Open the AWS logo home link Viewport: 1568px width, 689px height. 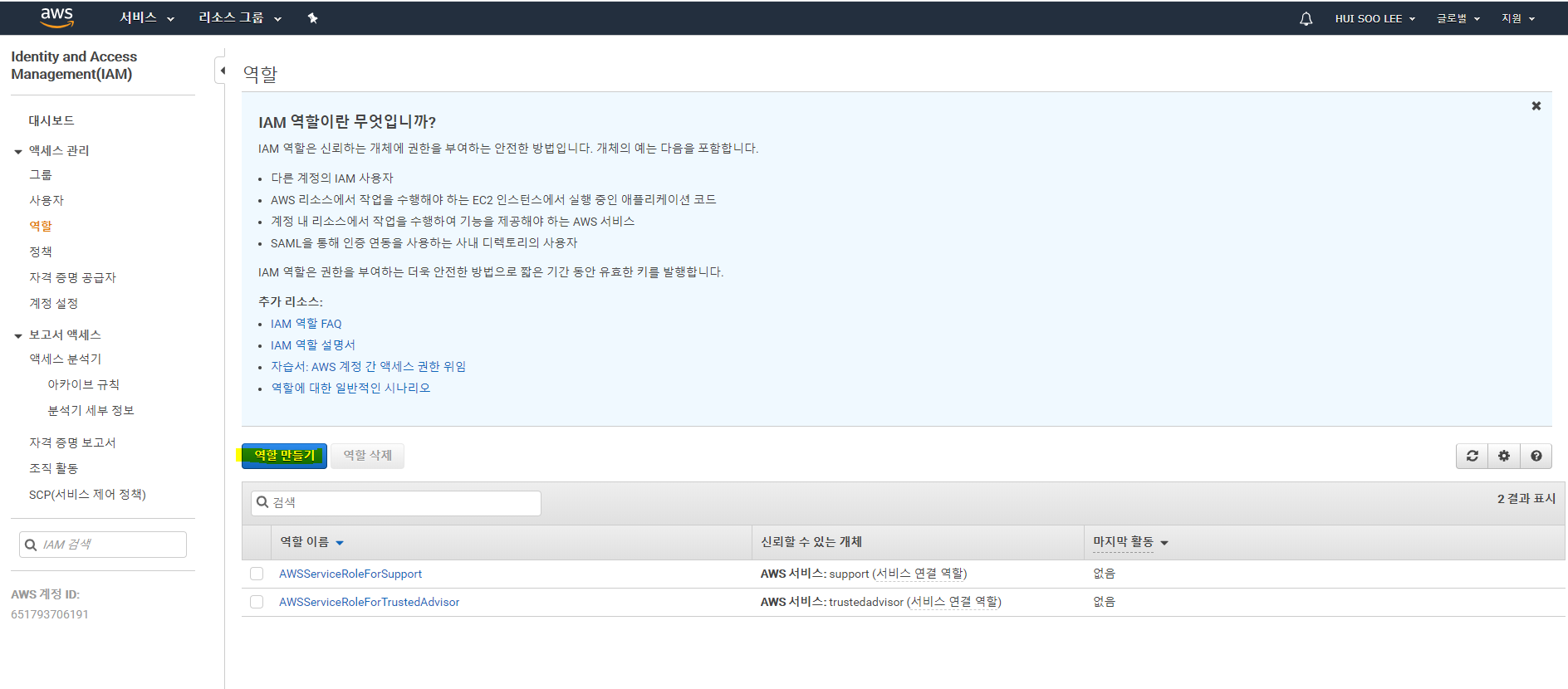[x=57, y=17]
